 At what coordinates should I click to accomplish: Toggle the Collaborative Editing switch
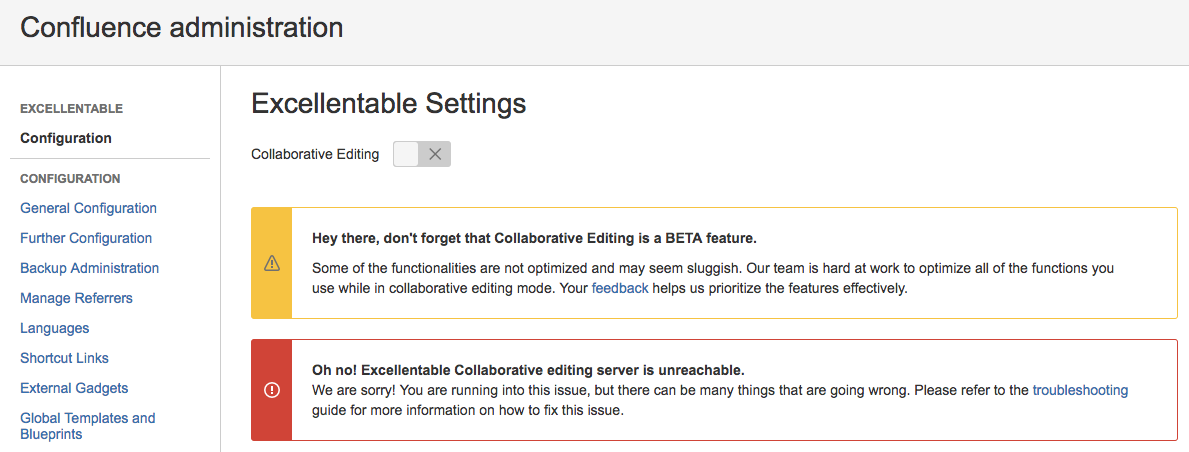tap(422, 154)
